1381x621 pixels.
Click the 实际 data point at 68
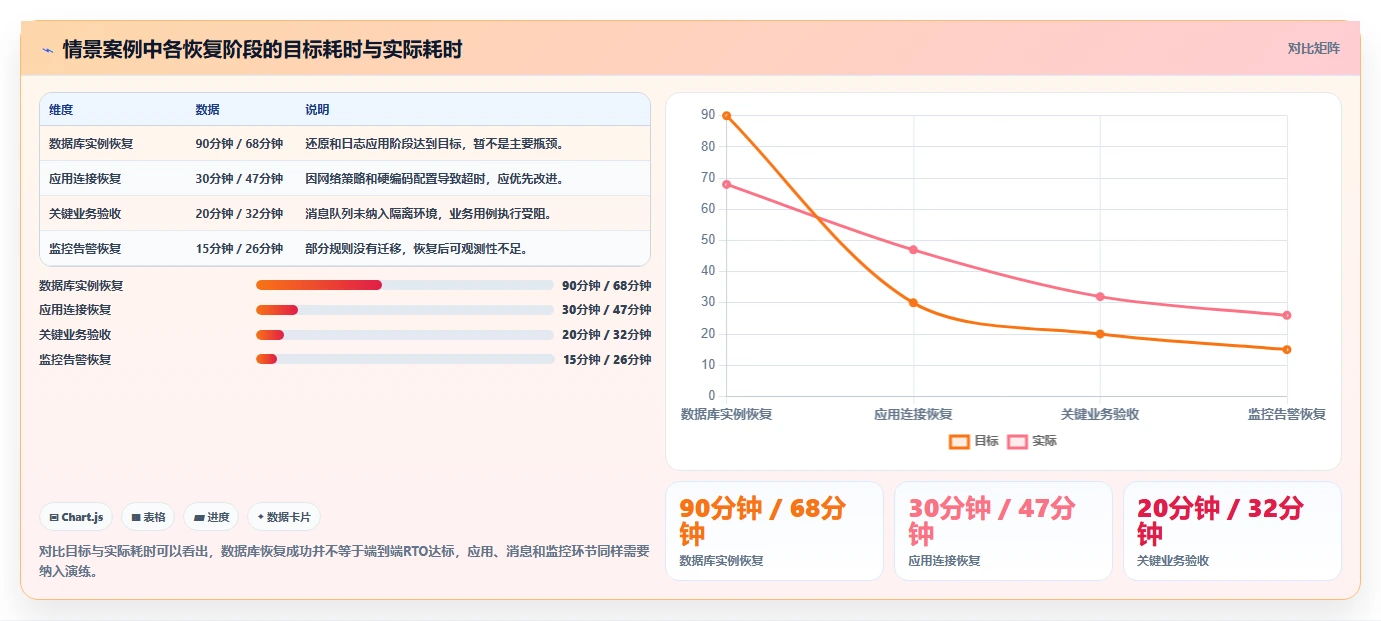(x=726, y=184)
